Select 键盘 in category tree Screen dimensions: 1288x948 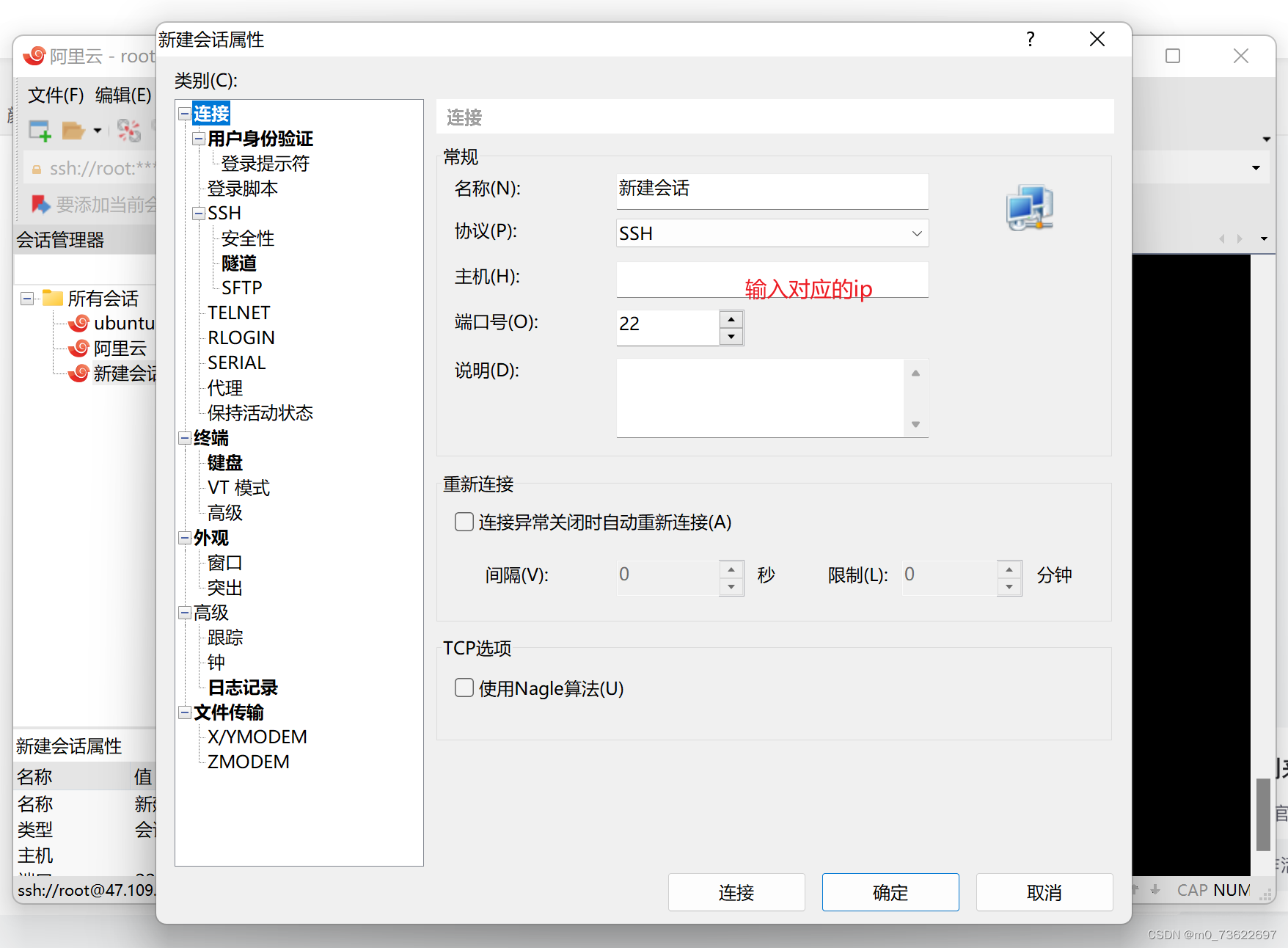(x=224, y=463)
